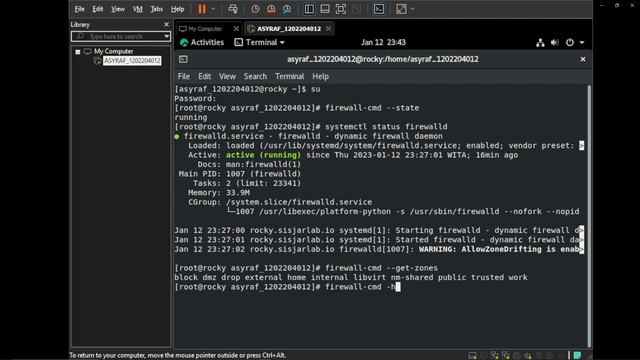Image resolution: width=640 pixels, height=360 pixels.
Task: Click the GNOME network status icon
Action: click(540, 42)
